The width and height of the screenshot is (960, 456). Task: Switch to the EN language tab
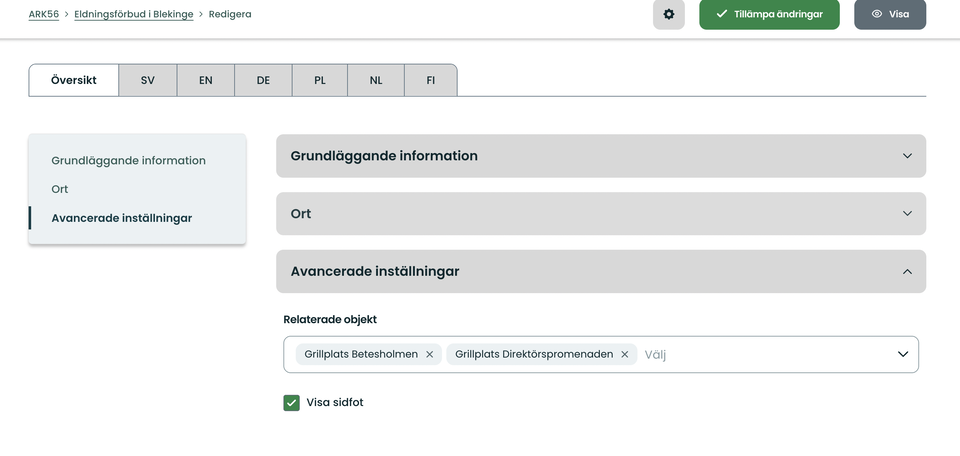click(206, 80)
